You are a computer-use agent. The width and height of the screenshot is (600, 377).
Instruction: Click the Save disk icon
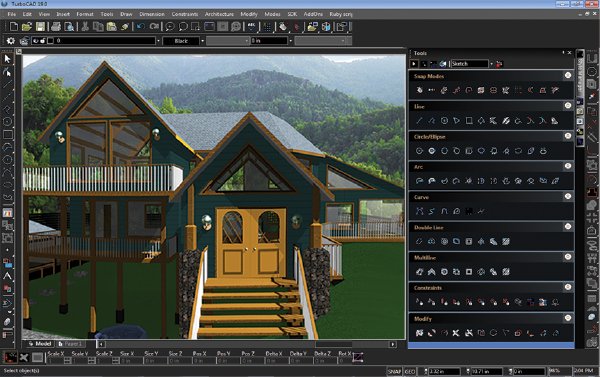(40, 26)
